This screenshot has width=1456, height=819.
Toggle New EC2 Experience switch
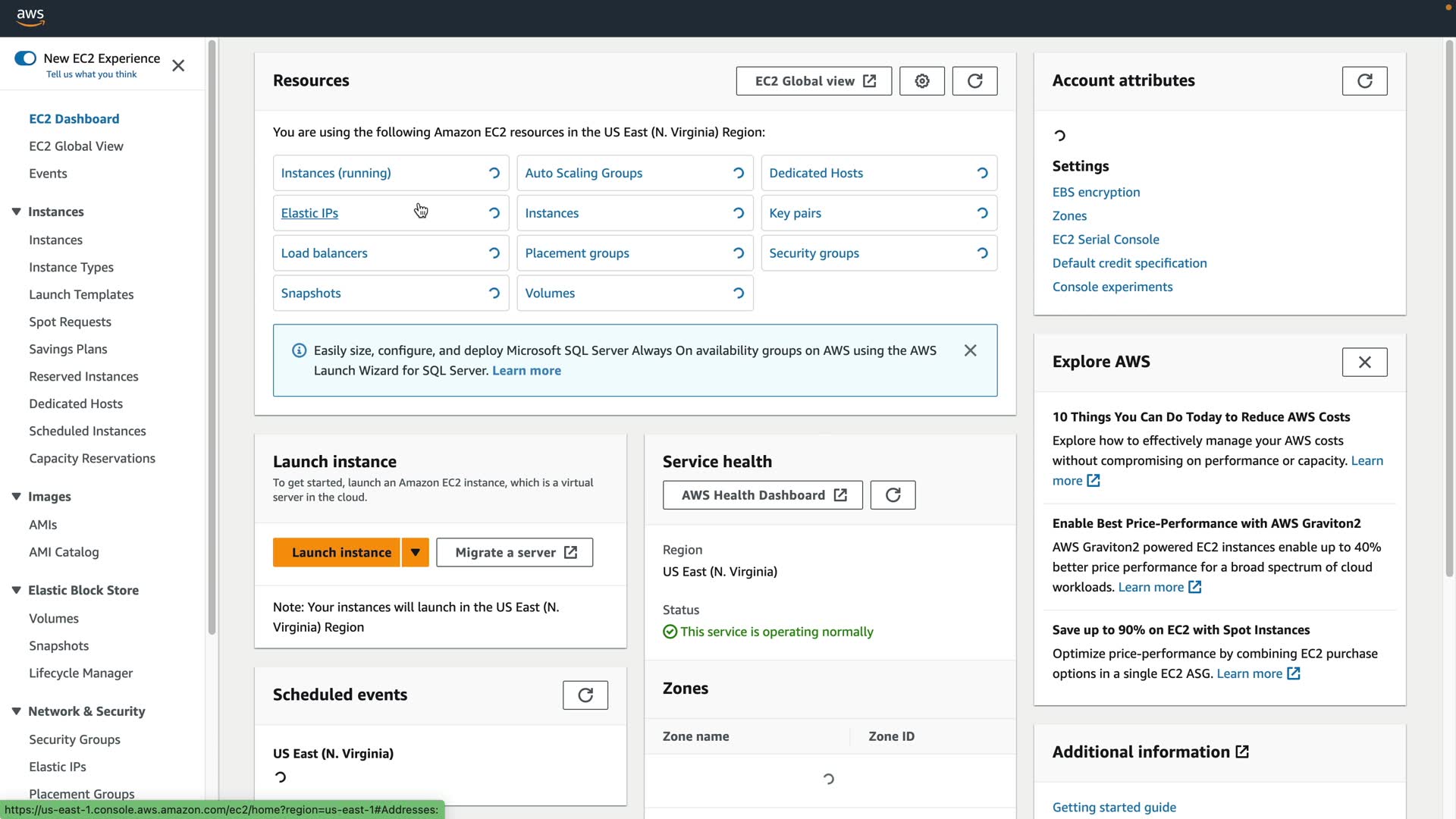(x=25, y=58)
